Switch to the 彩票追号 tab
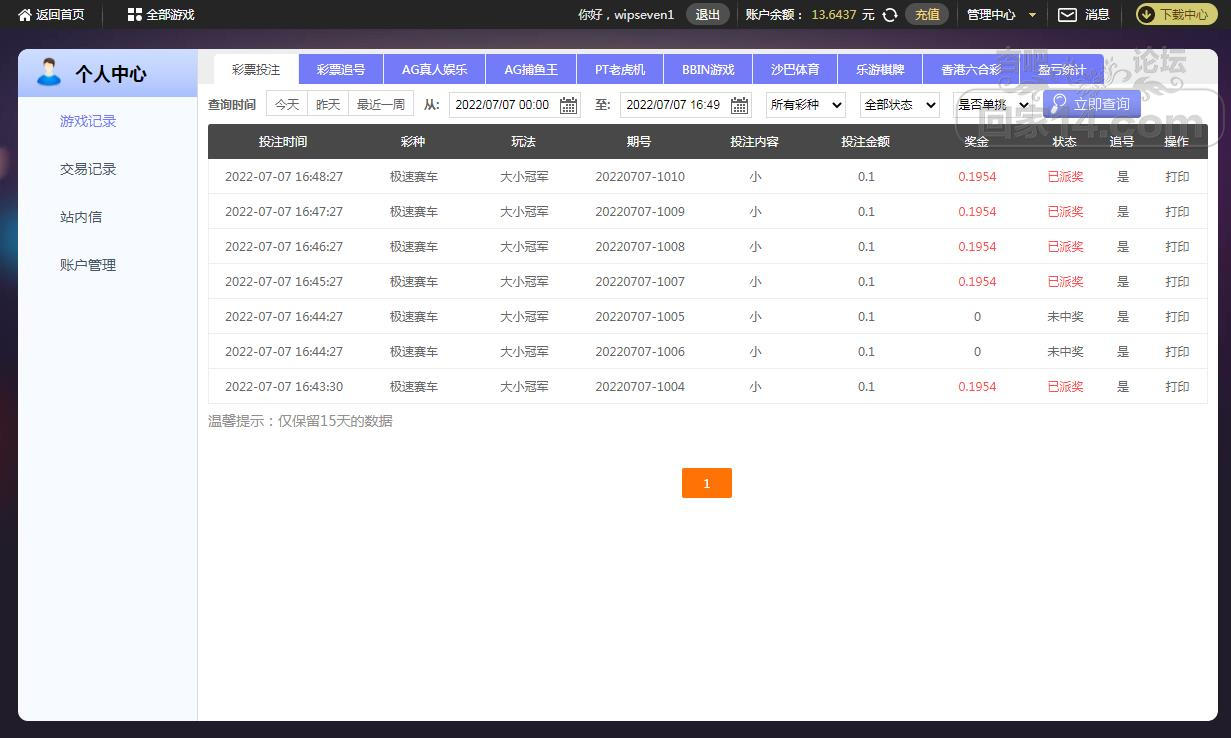Screen dimensions: 1231x738 (x=341, y=70)
